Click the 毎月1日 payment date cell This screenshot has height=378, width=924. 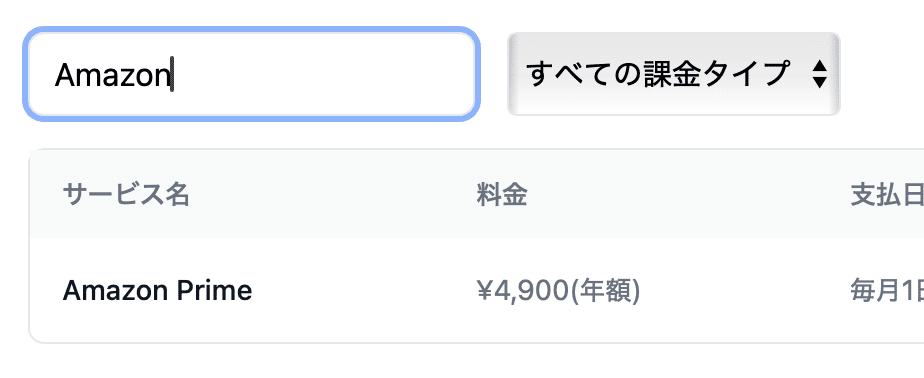887,291
